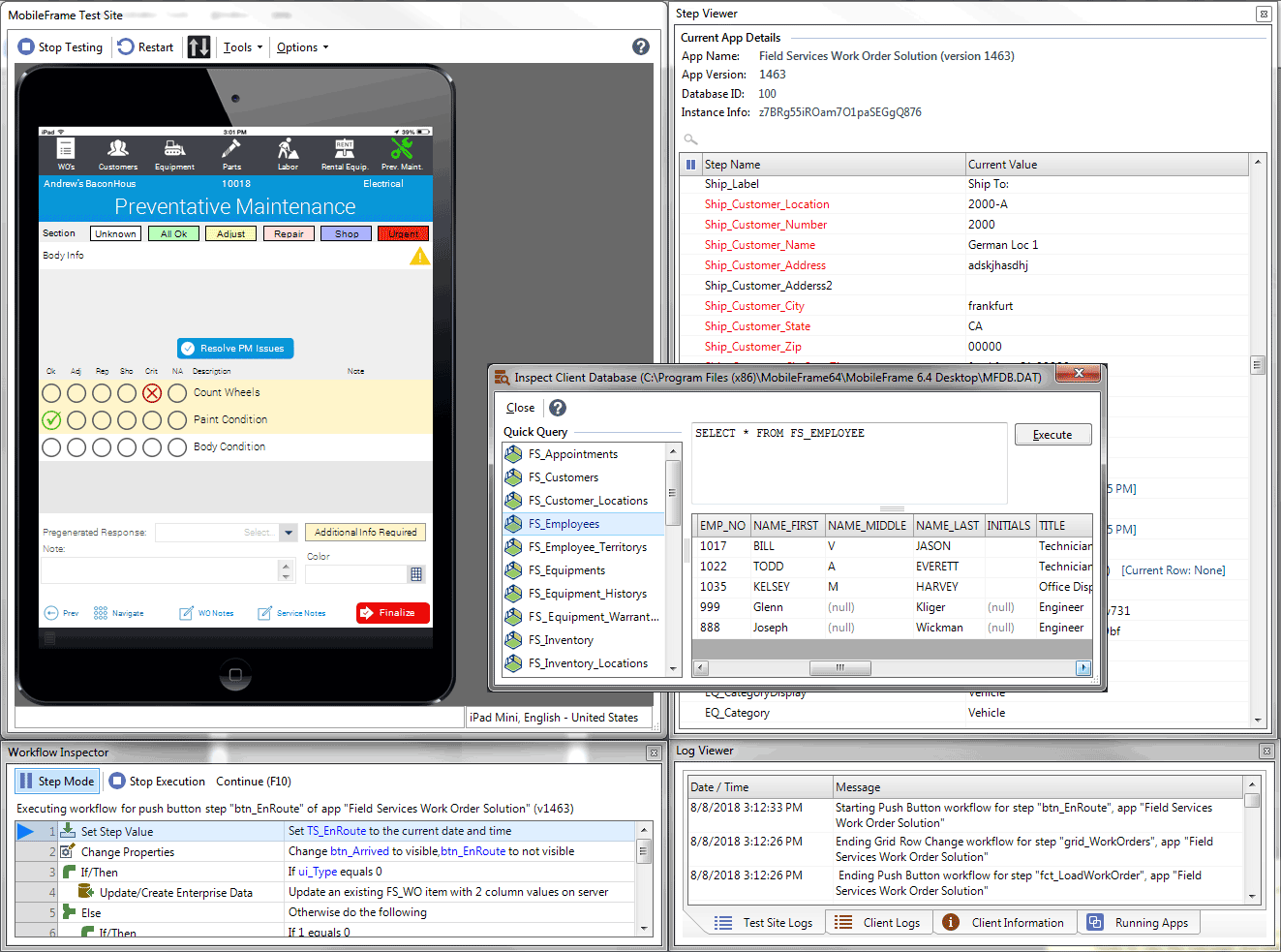Switch to Running Apps tab
This screenshot has width=1281, height=952.
(1138, 923)
